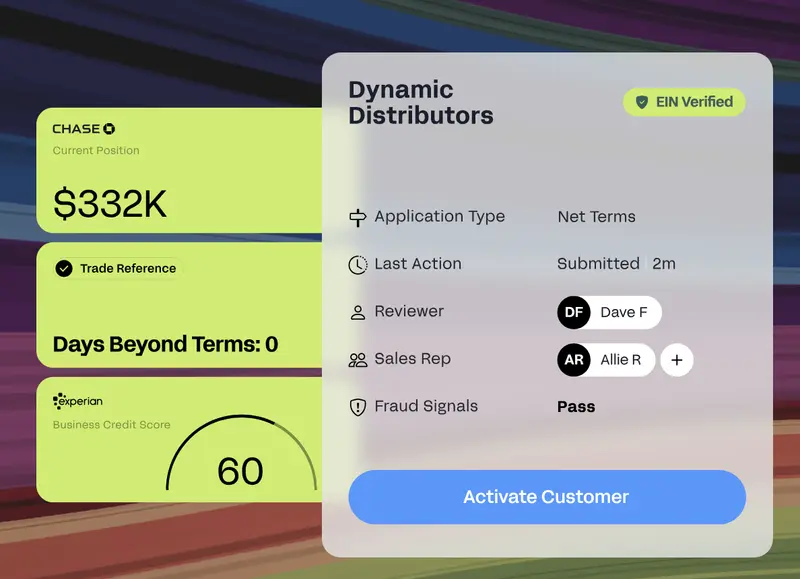Screen dimensions: 800x579
Task: Click the Fraud Signals shield icon
Action: point(358,407)
